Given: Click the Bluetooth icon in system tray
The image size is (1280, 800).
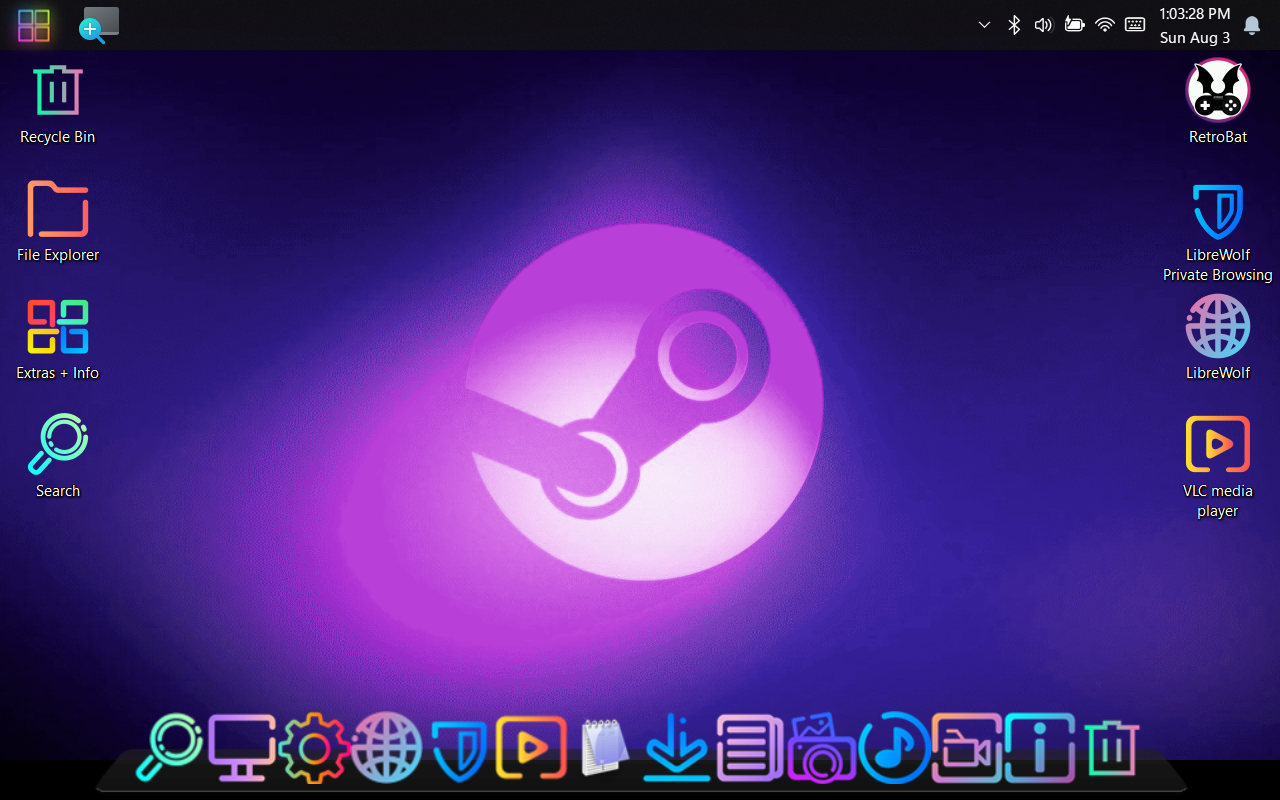Looking at the screenshot, I should [x=1013, y=25].
